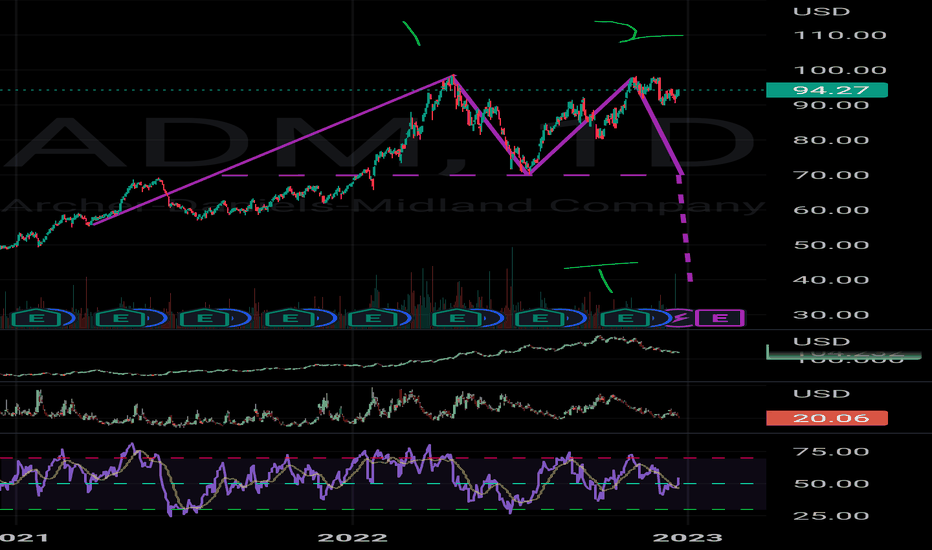Click the 50.00 label on the main price scale

tap(831, 245)
